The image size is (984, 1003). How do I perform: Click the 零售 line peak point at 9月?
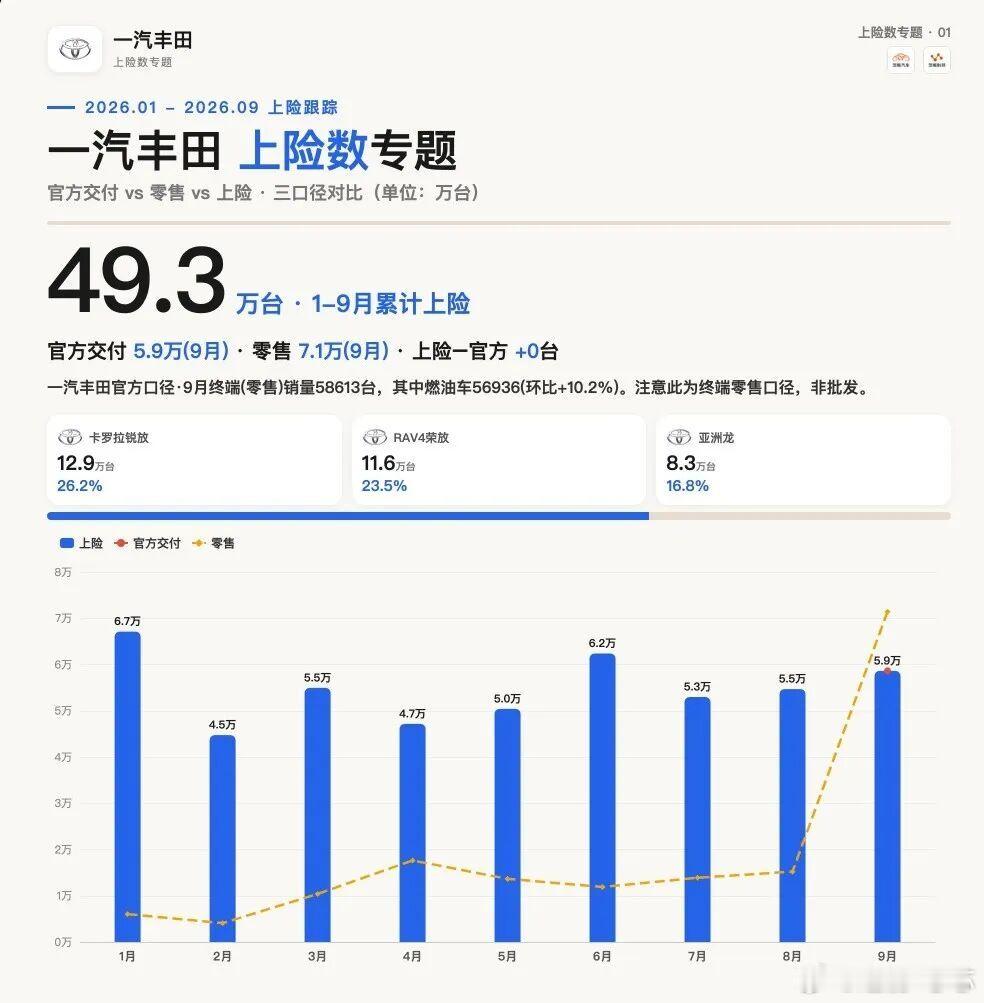[887, 612]
